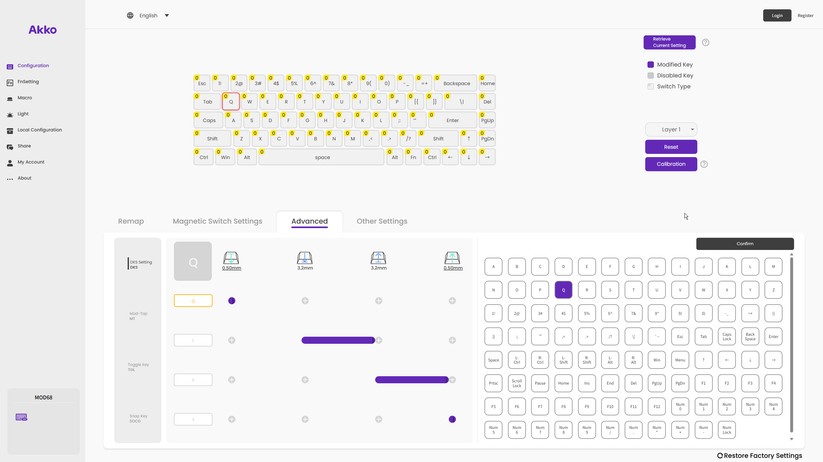823x462 pixels.
Task: Toggle the Disabled Key legend box
Action: [651, 76]
